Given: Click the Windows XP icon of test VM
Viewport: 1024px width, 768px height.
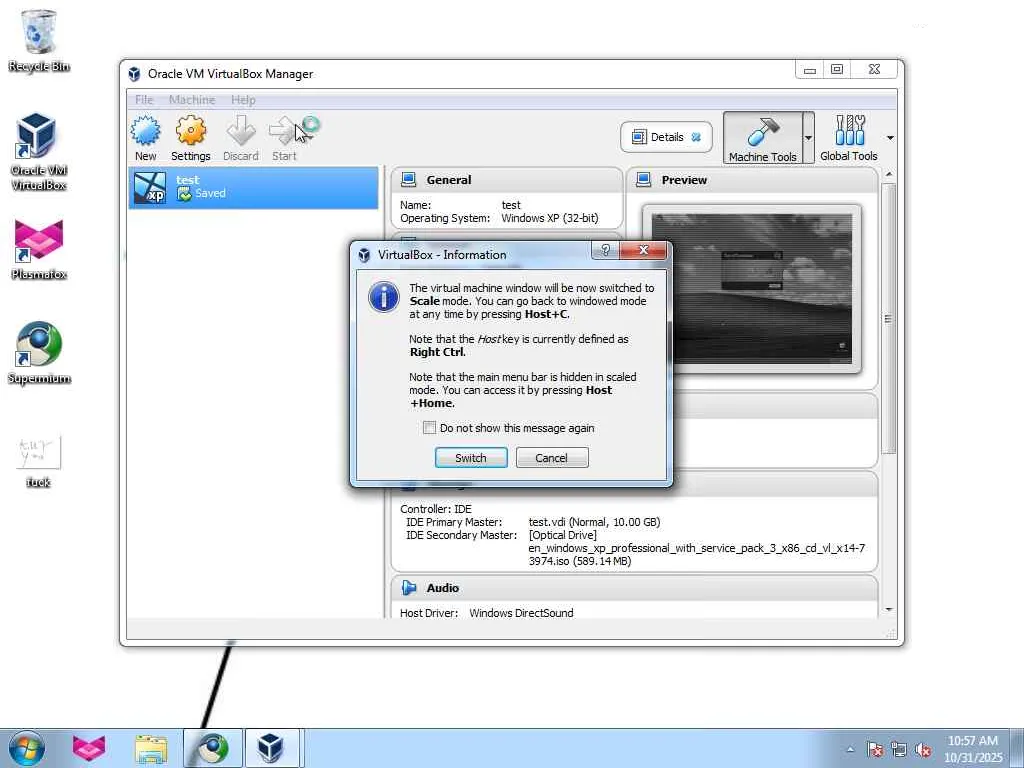Looking at the screenshot, I should tap(150, 188).
